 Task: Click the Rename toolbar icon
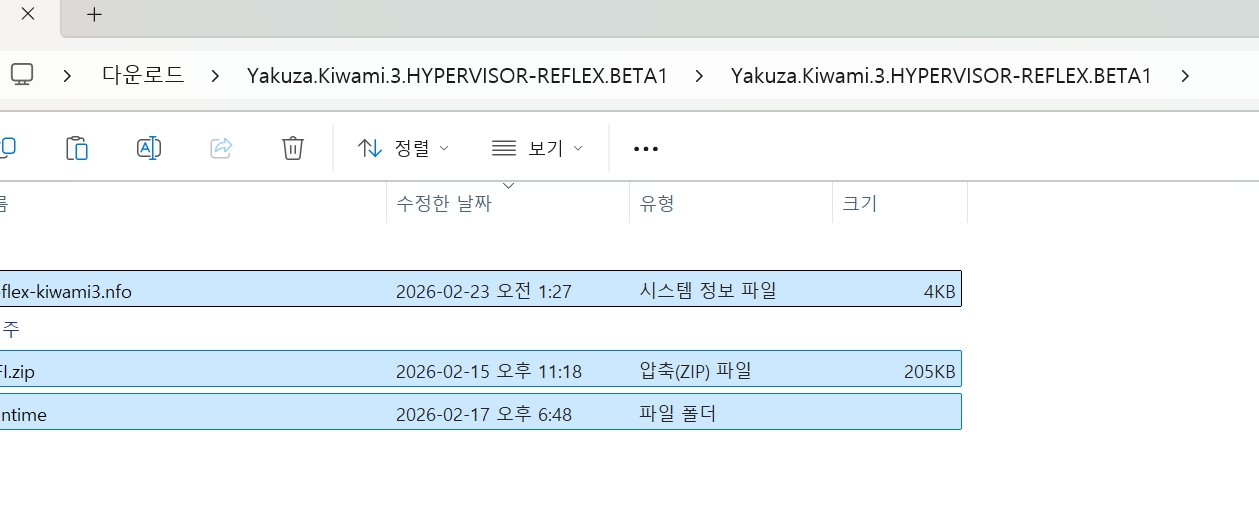149,148
